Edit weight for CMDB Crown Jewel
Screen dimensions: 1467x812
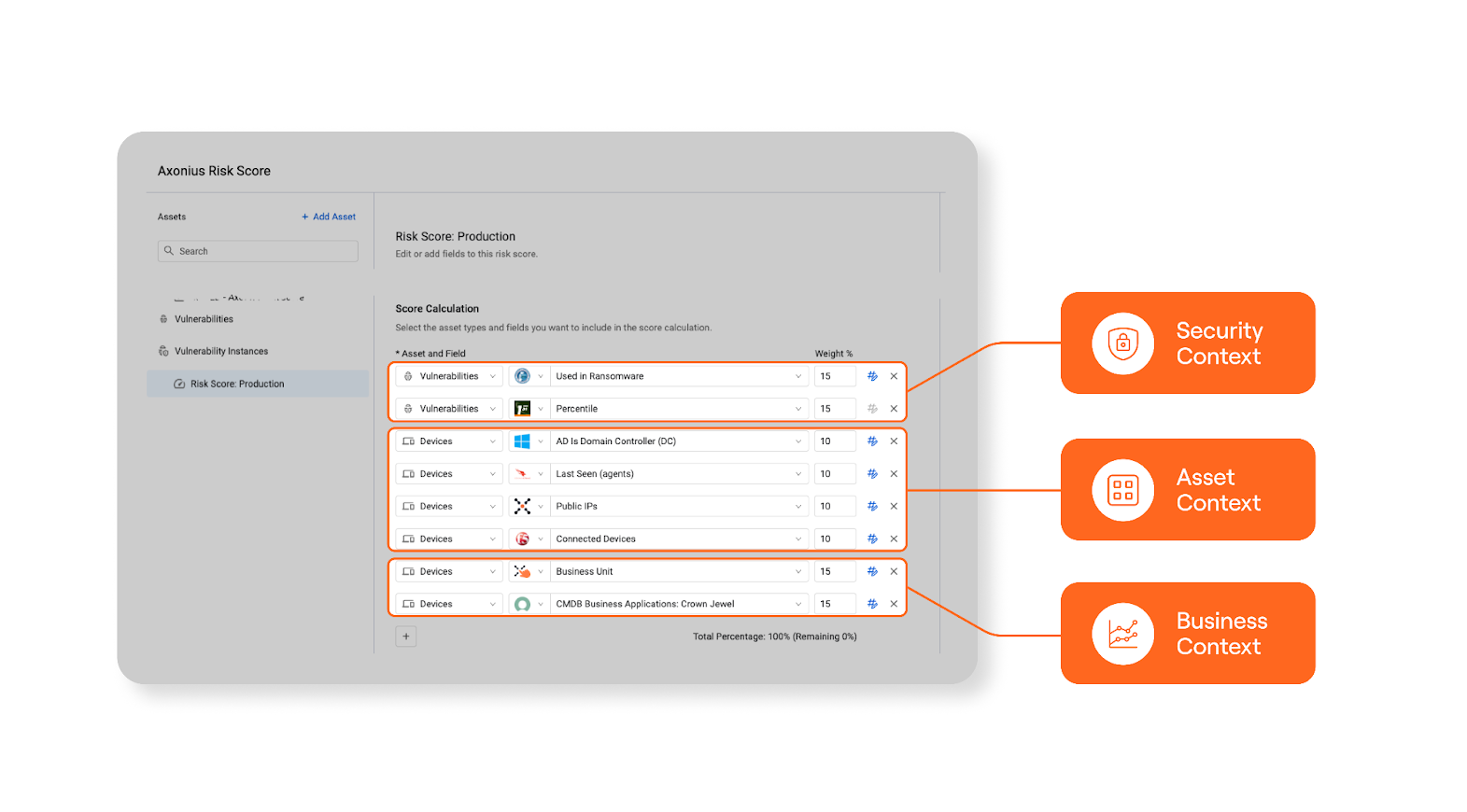pos(835,604)
